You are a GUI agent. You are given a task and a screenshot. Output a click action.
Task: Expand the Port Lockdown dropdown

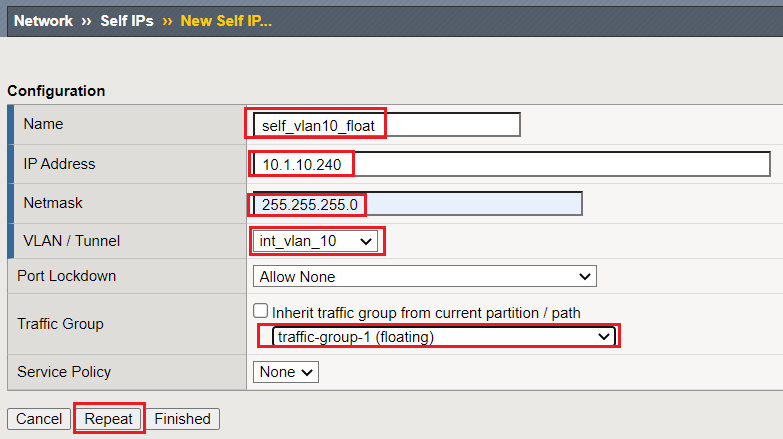click(424, 276)
